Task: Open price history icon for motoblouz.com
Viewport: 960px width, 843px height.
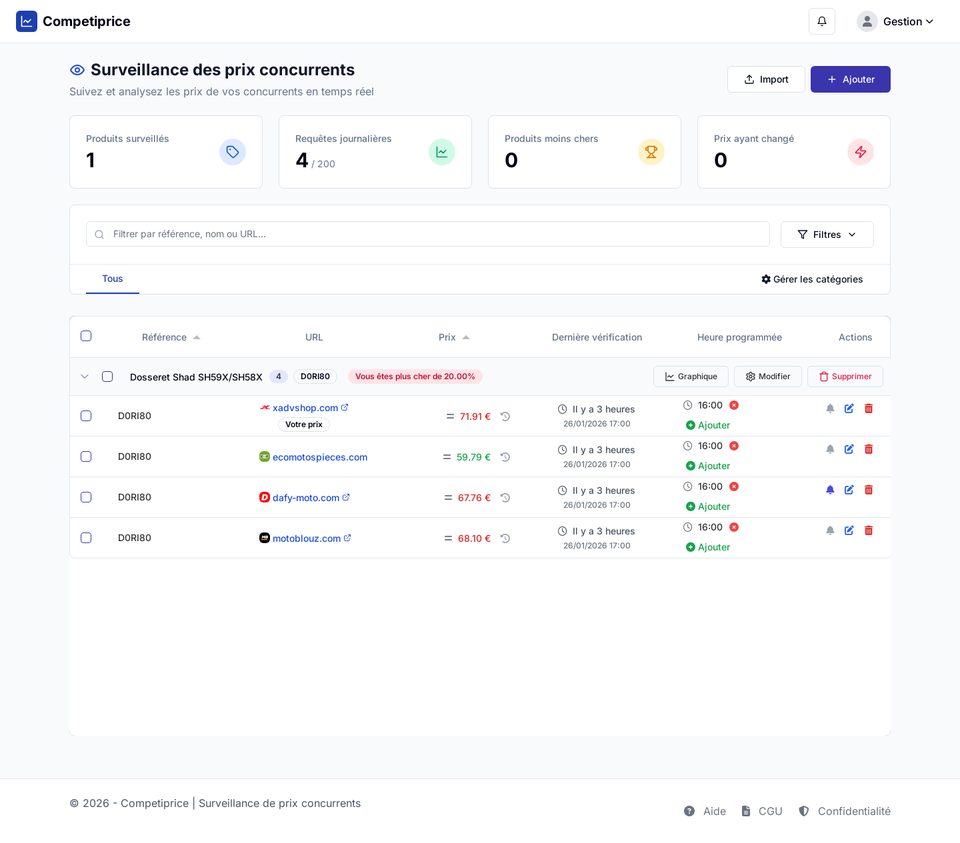Action: (505, 538)
